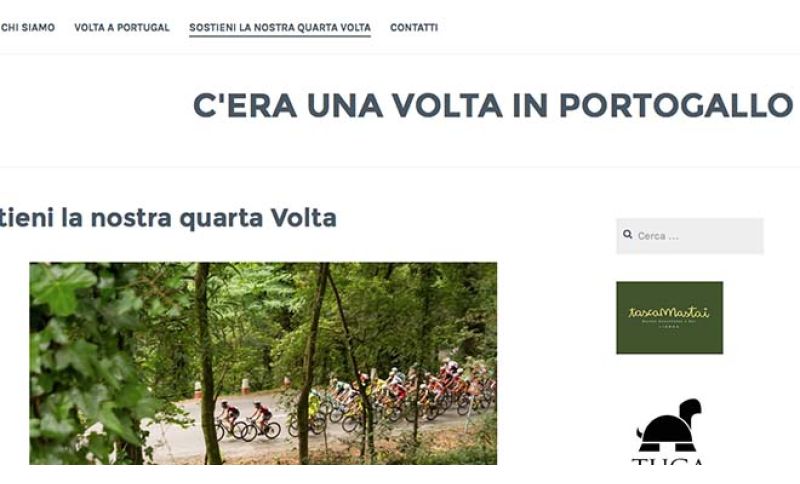Open the tascaMastai green sponsor logo

(x=669, y=317)
